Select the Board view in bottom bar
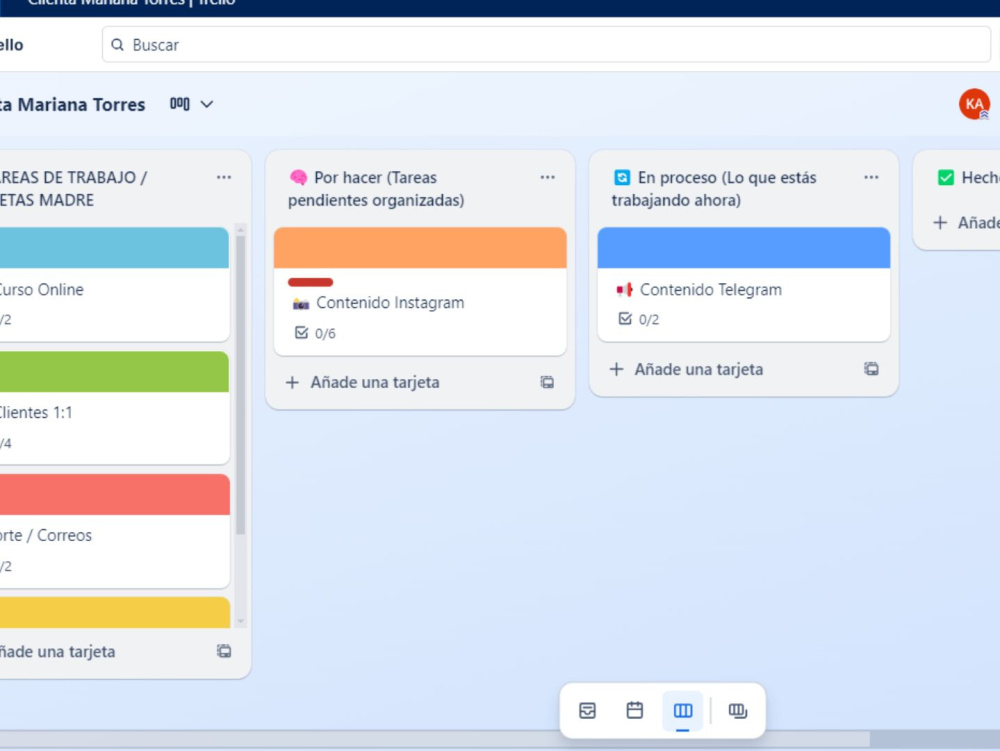This screenshot has height=751, width=1000. (x=682, y=710)
